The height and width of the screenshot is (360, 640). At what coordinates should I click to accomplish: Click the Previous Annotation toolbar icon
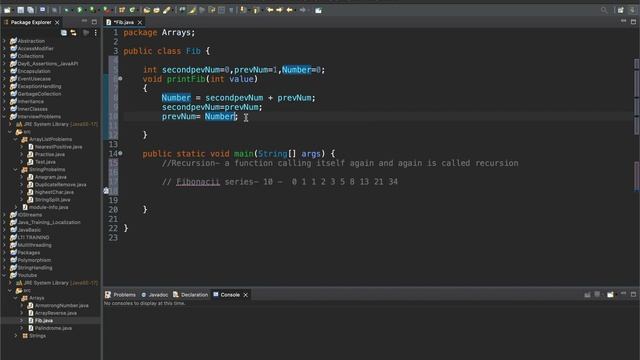pos(256,10)
